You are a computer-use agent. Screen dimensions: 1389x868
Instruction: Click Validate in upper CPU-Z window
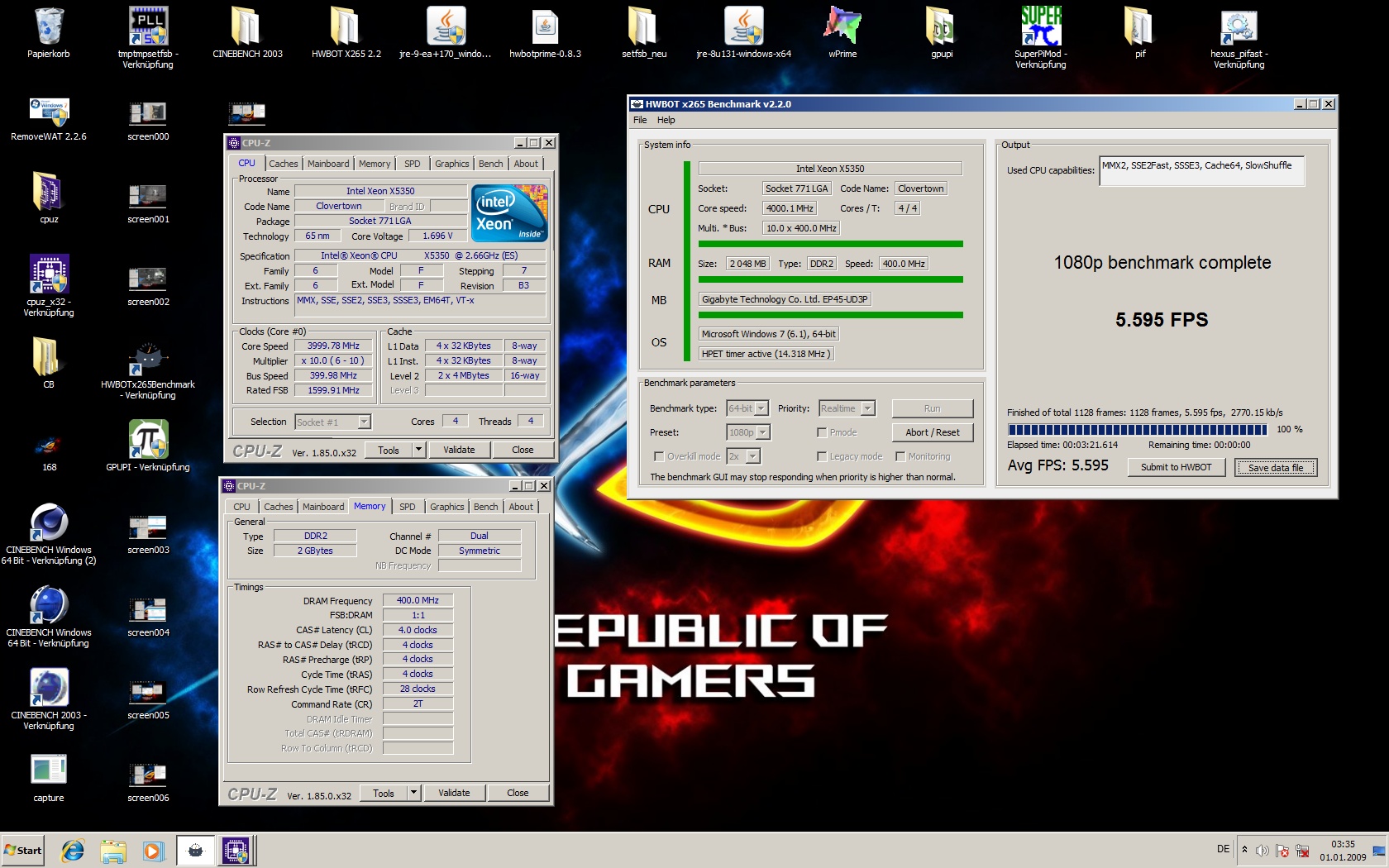[459, 450]
